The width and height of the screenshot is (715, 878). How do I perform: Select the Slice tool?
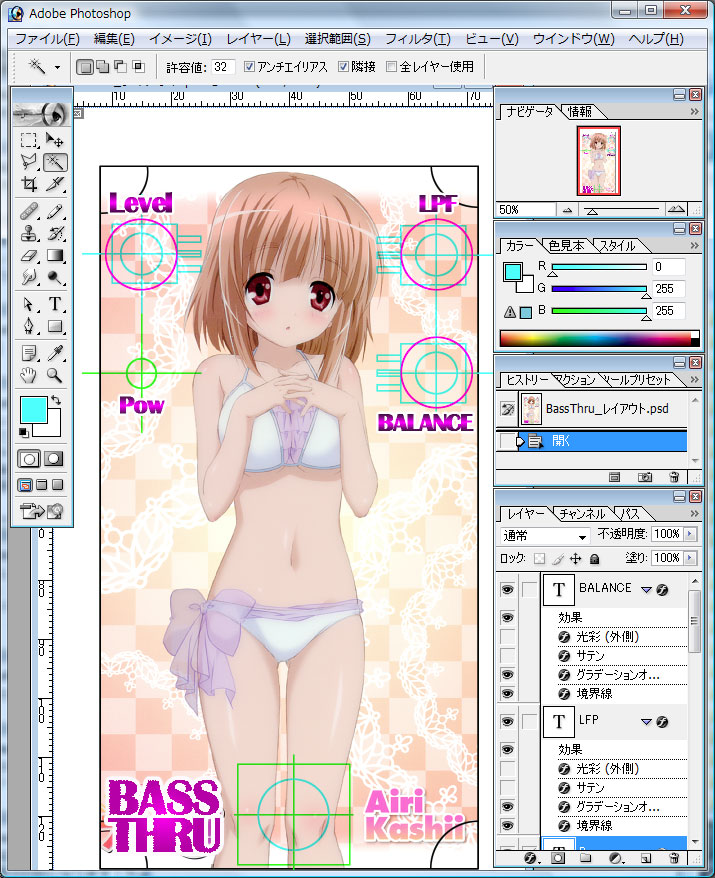(55, 184)
